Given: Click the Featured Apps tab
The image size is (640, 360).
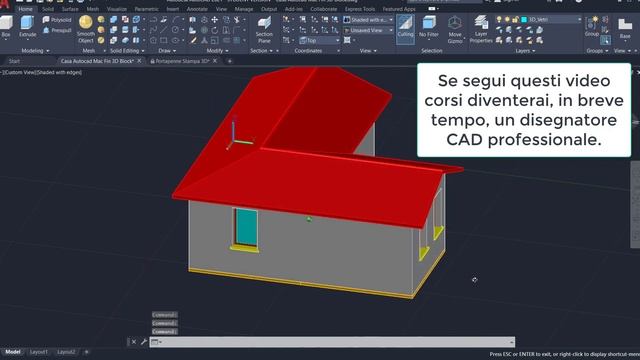Looking at the screenshot, I should [x=399, y=9].
